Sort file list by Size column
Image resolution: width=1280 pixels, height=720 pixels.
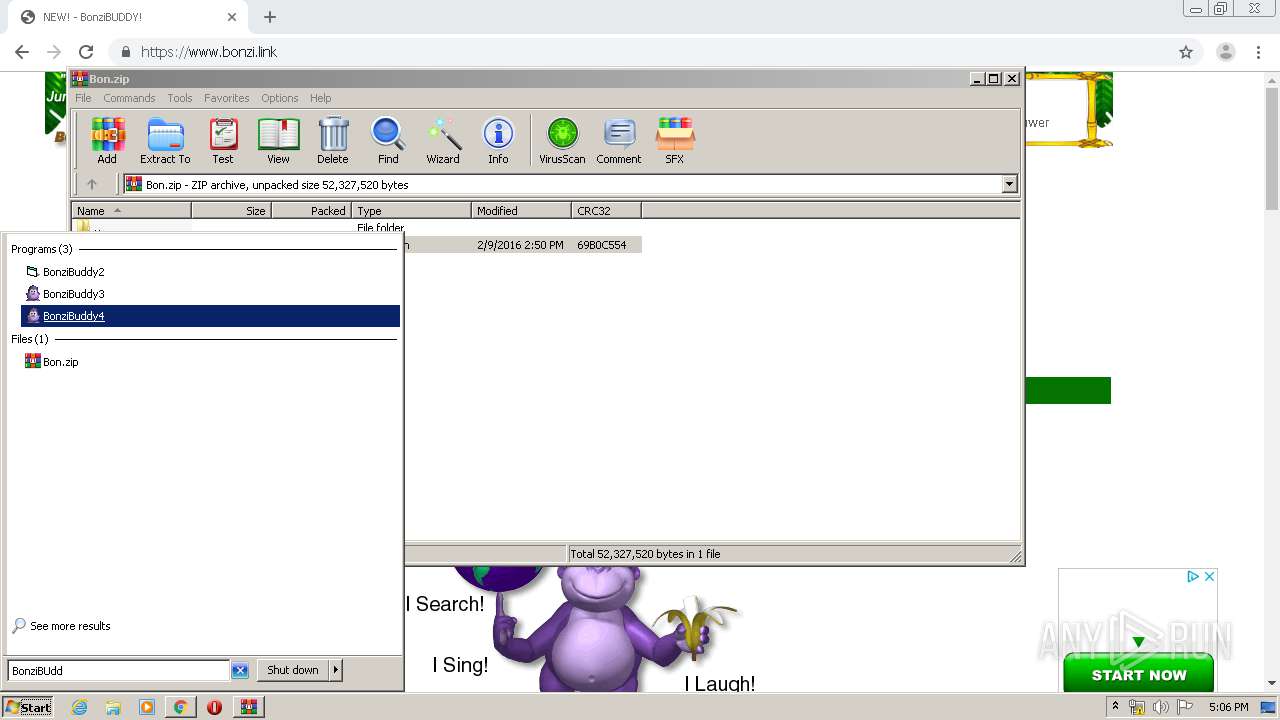(231, 211)
